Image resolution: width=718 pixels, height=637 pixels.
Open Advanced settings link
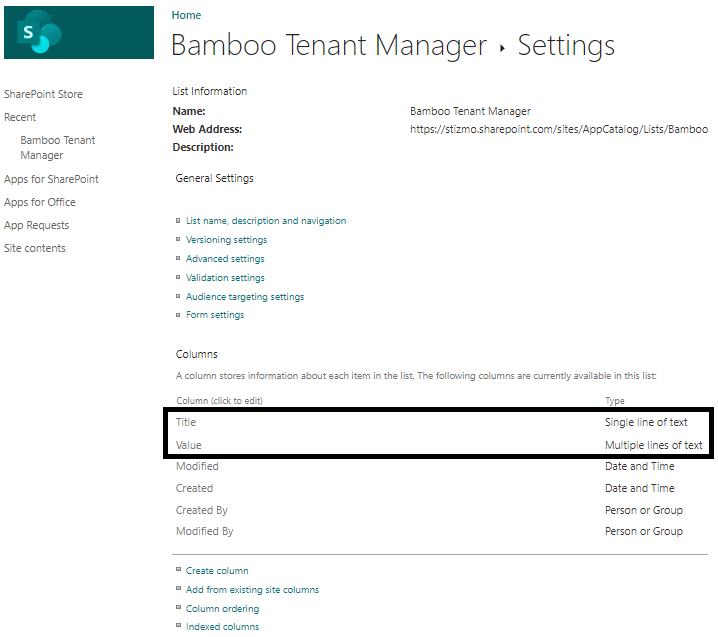225,259
